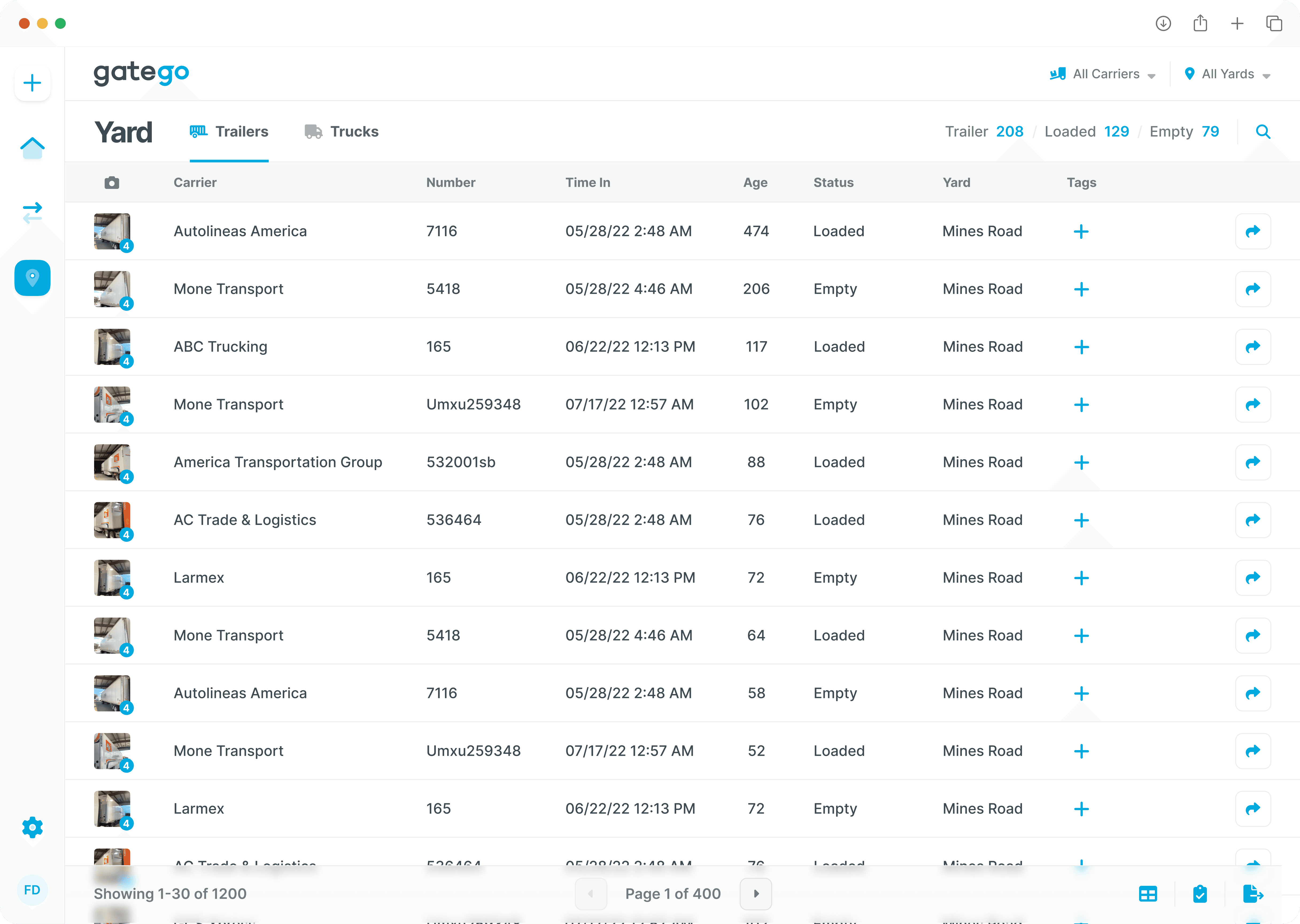Open the transfer arrows icon in the sidebar
Screen dimensions: 1300x924
click(x=32, y=213)
